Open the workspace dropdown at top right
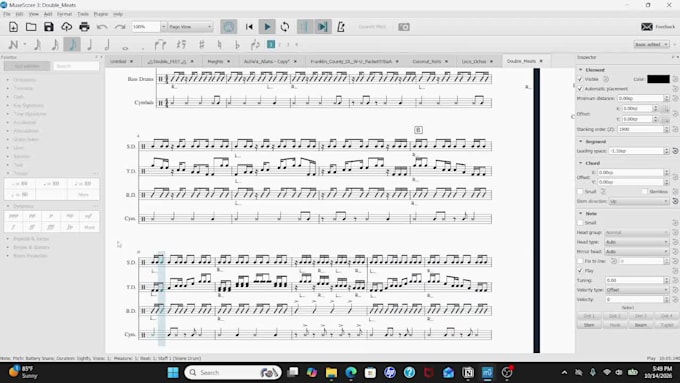 651,44
